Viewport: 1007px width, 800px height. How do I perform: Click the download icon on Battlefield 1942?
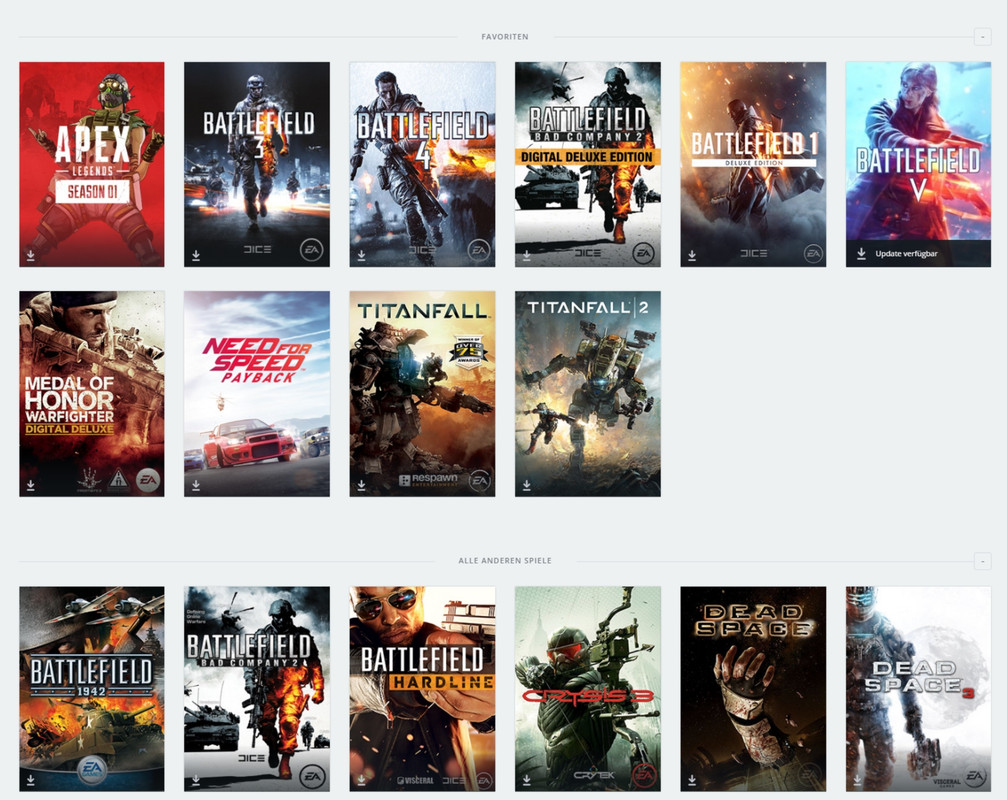[x=31, y=780]
